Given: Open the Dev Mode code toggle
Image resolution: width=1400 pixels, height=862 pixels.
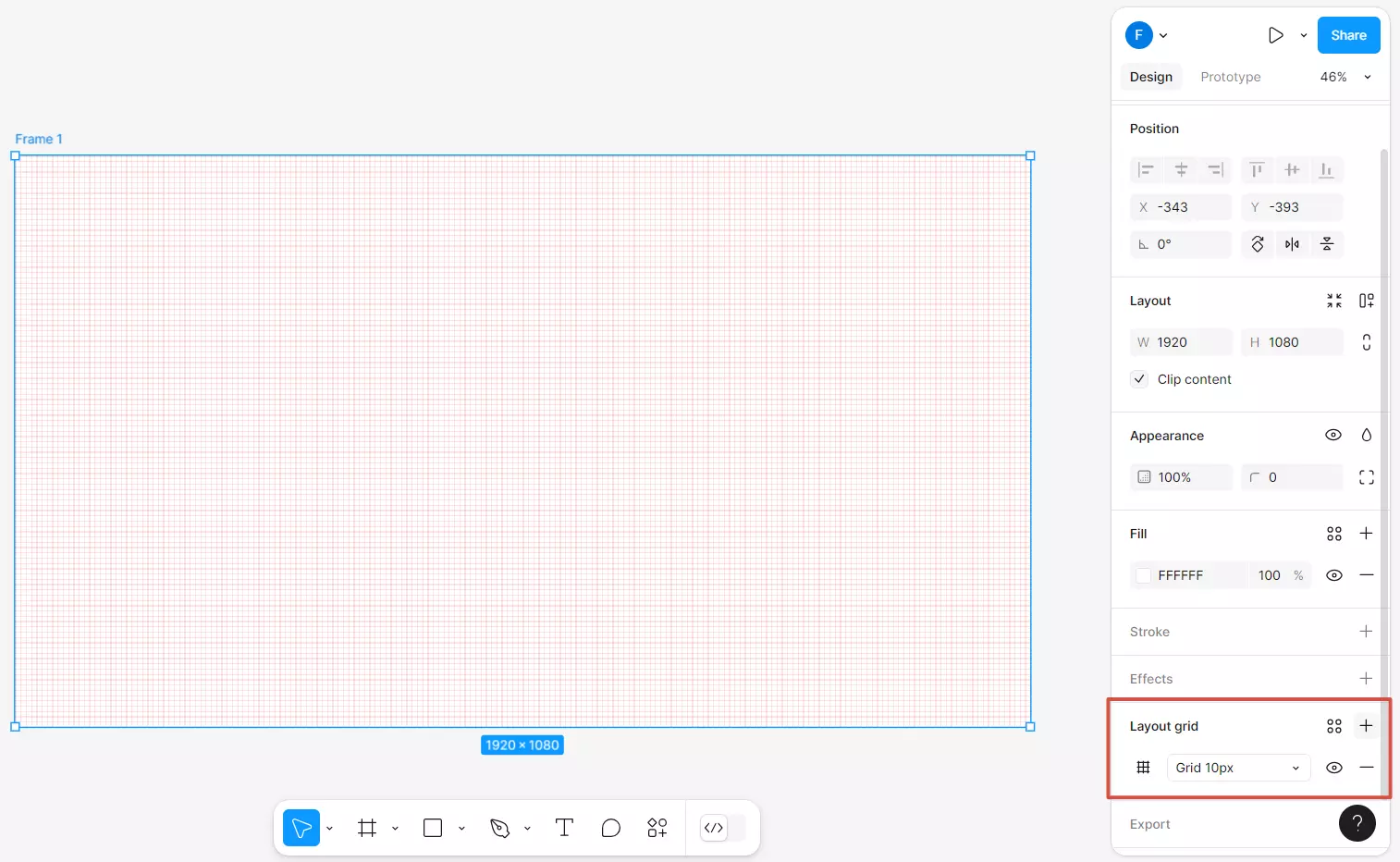Looking at the screenshot, I should click(714, 828).
